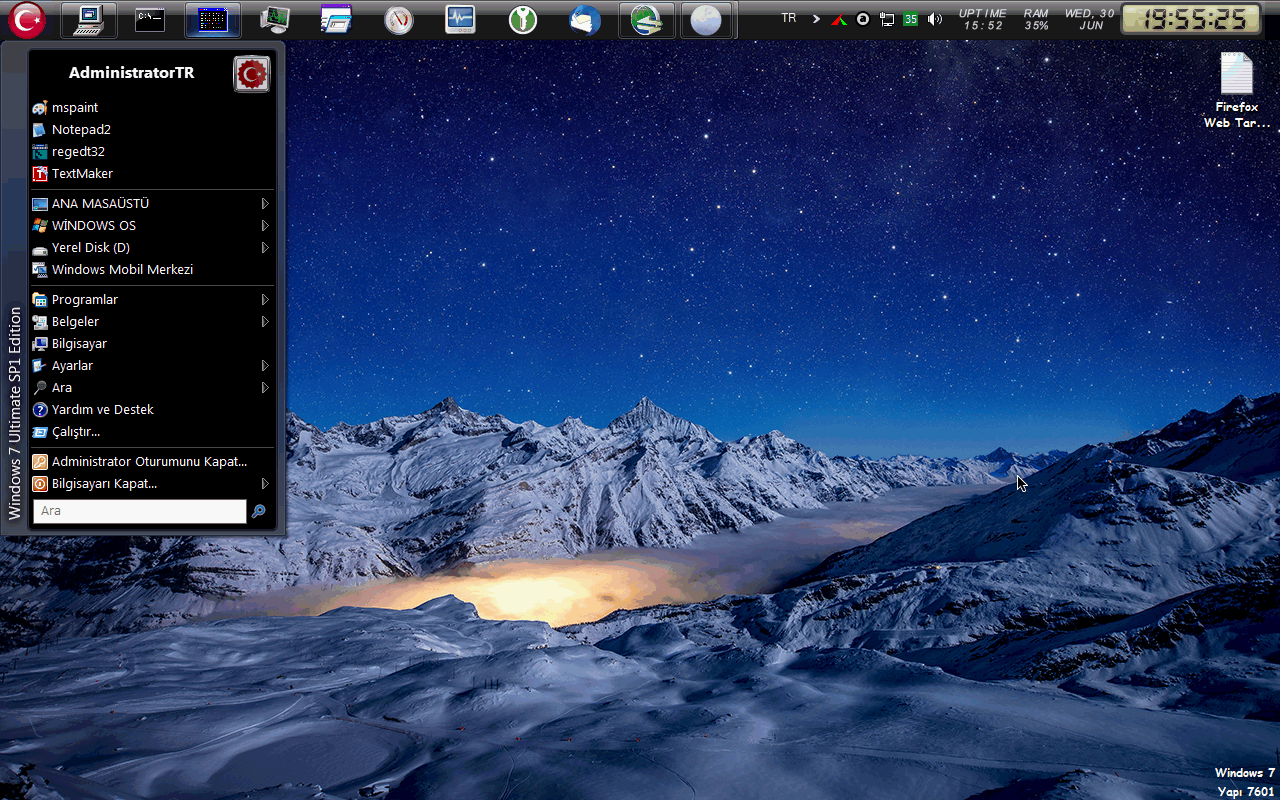Launch regedt32 from the start menu
The image size is (1280, 800).
pos(153,151)
